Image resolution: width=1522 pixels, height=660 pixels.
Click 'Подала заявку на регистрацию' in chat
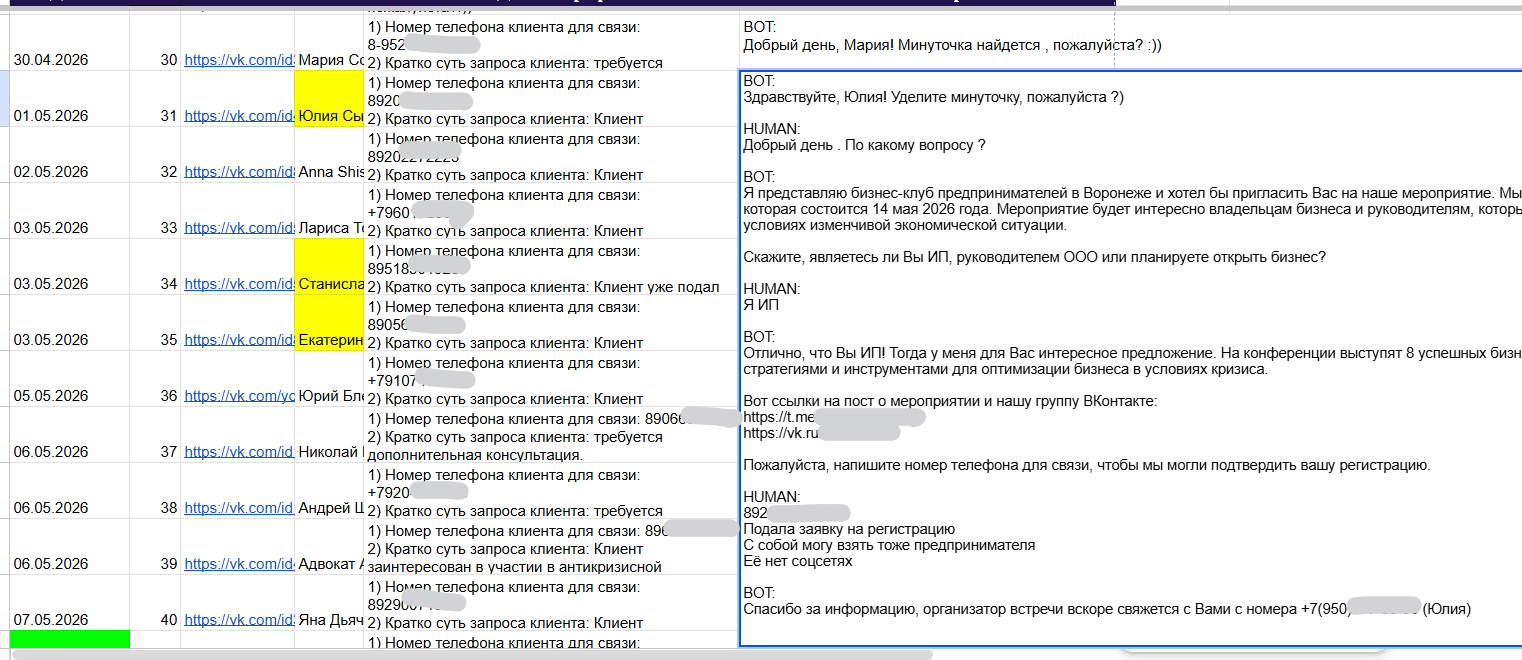pyautogui.click(x=849, y=529)
